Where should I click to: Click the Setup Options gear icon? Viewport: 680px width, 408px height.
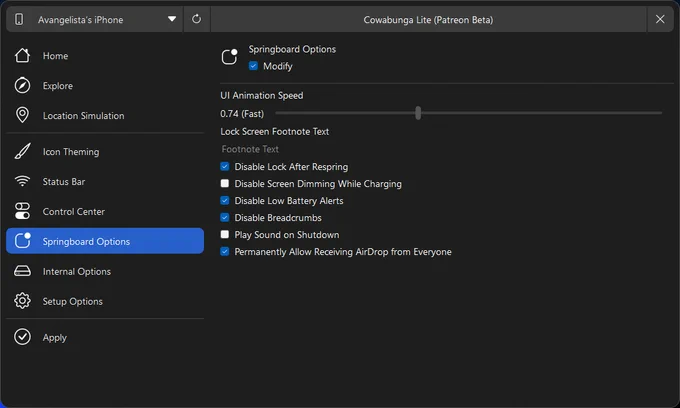(22, 301)
